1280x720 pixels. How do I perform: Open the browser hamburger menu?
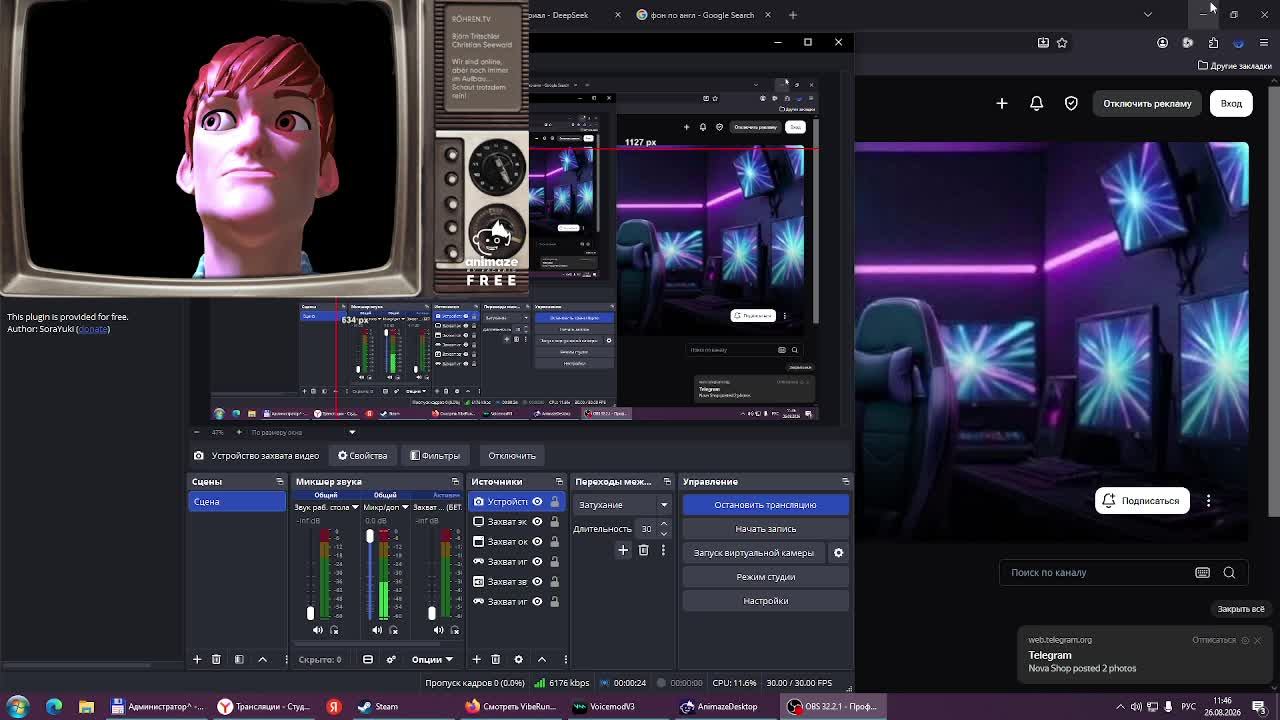[1264, 42]
